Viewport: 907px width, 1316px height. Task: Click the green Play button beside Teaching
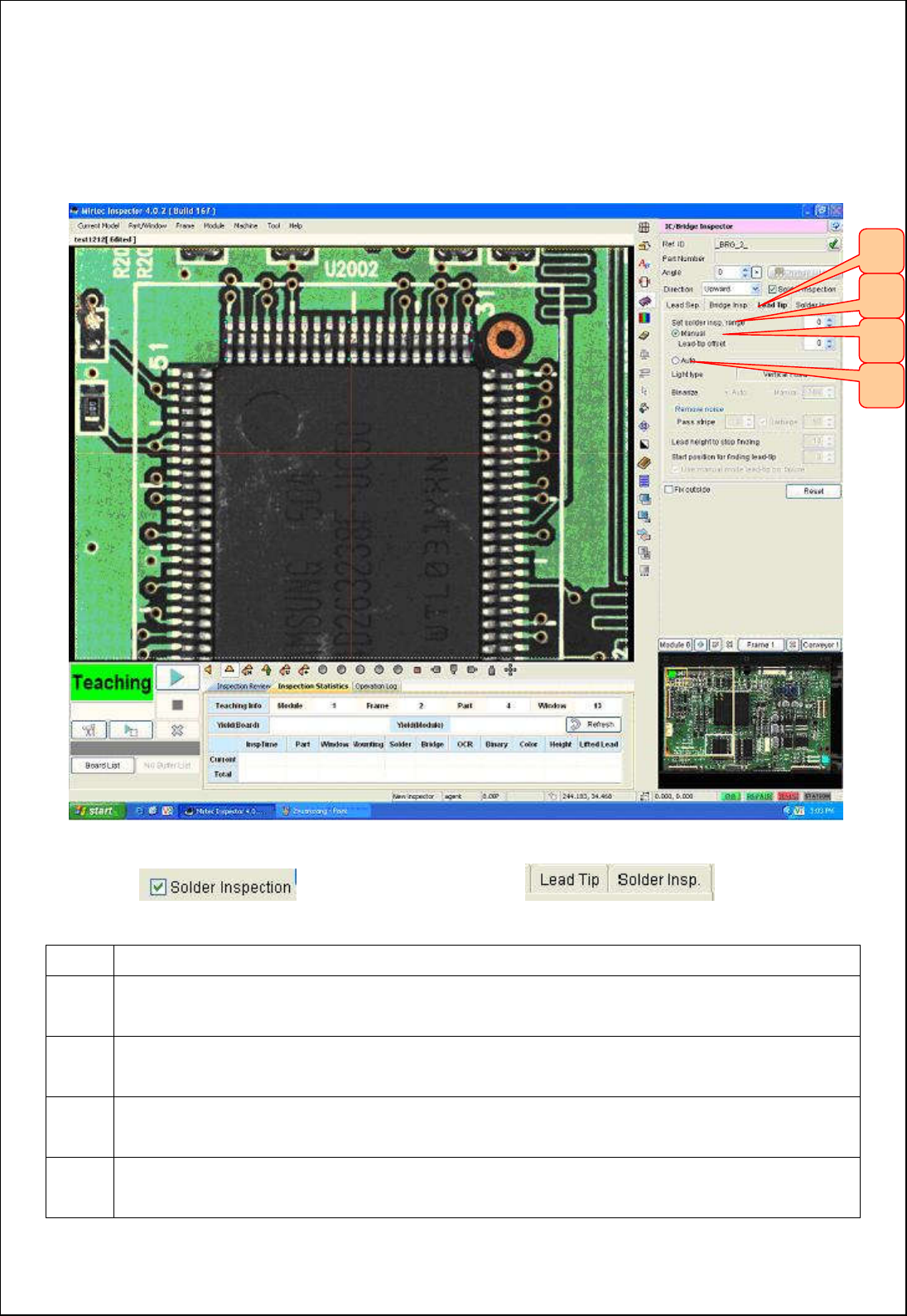[x=176, y=677]
